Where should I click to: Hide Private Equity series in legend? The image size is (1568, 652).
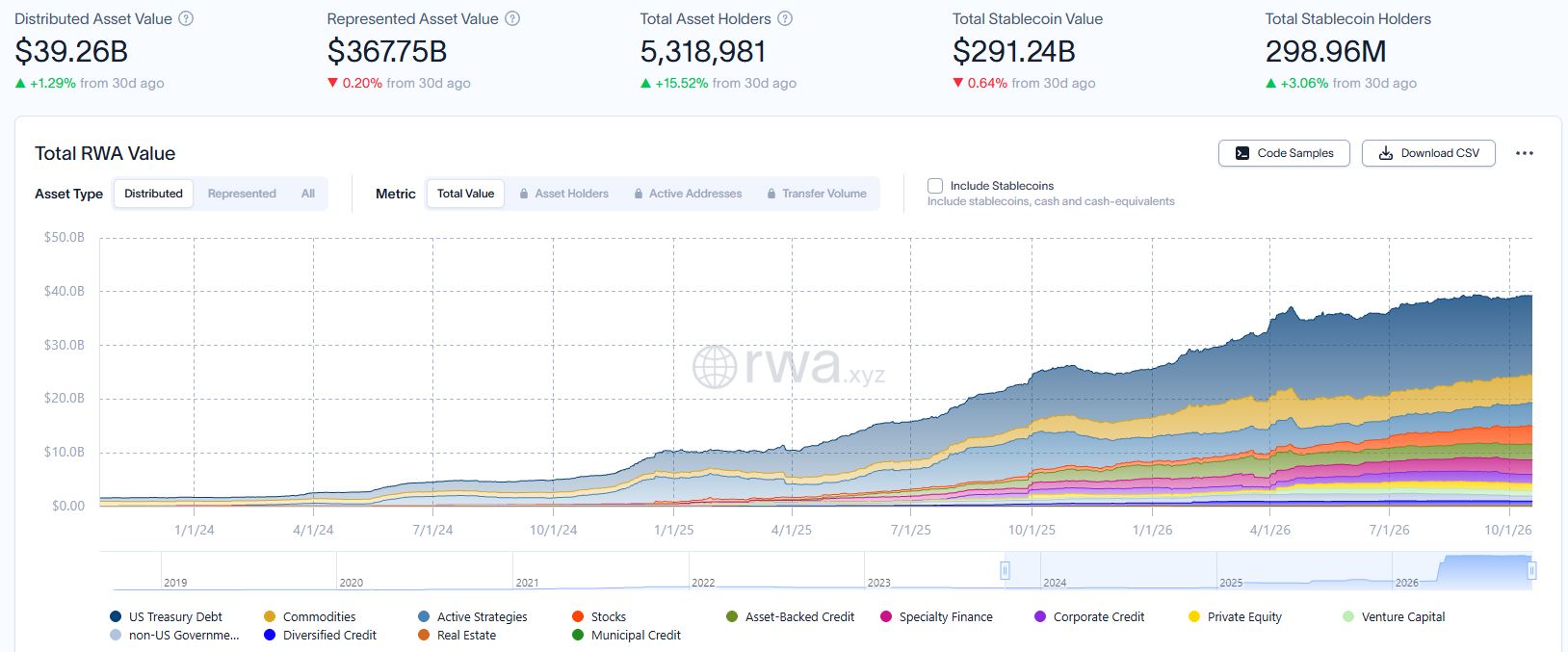click(1235, 616)
